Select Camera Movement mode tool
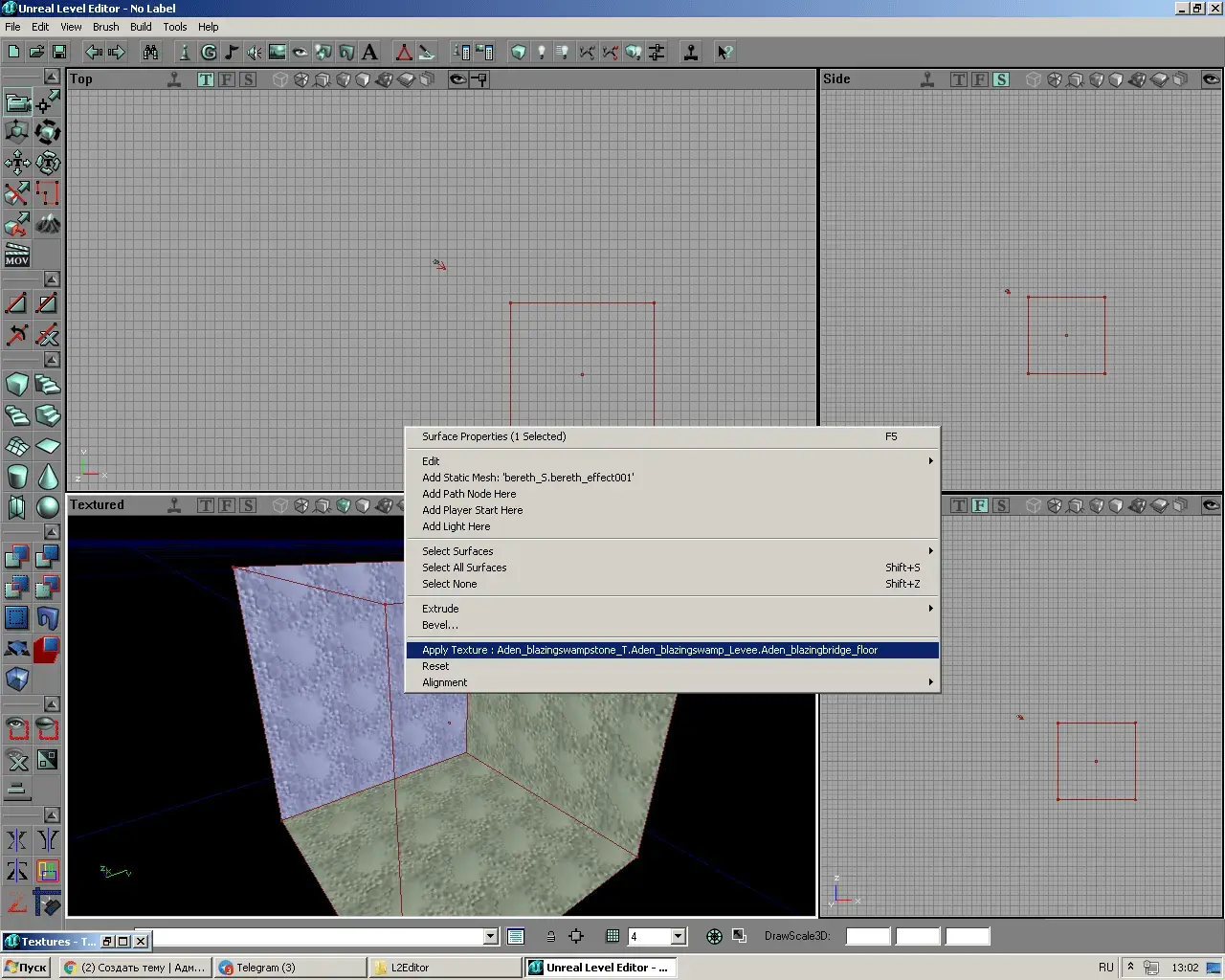The width and height of the screenshot is (1225, 980). [17, 101]
